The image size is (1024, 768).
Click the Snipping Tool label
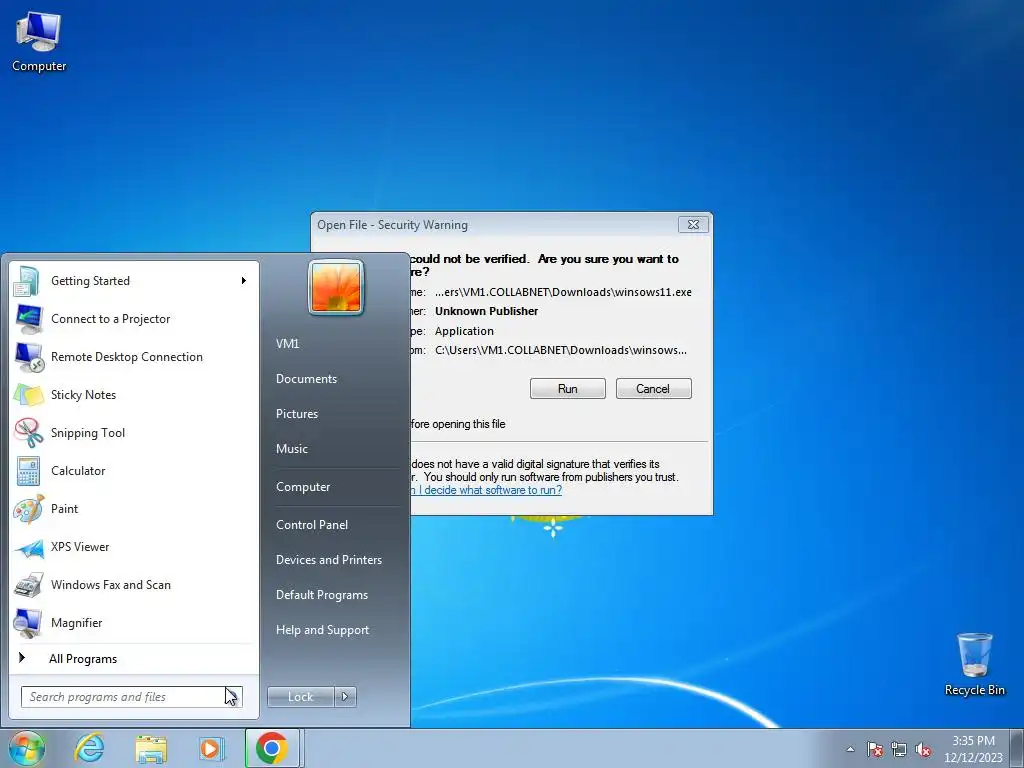(88, 433)
